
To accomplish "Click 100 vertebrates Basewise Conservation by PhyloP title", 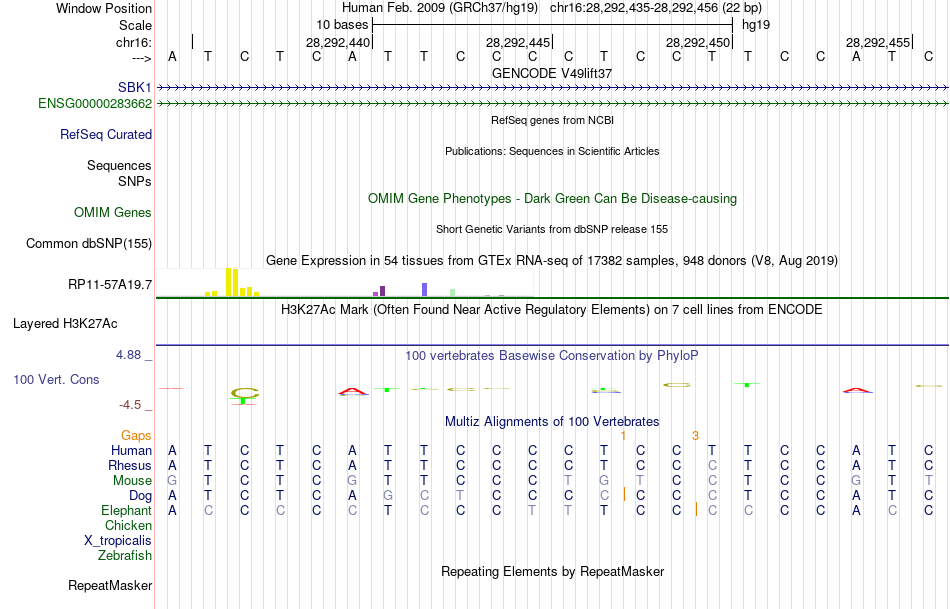I will [x=552, y=356].
